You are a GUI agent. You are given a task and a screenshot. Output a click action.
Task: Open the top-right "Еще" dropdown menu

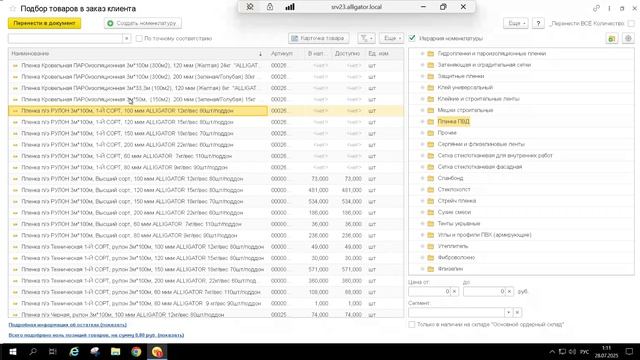pyautogui.click(x=516, y=24)
